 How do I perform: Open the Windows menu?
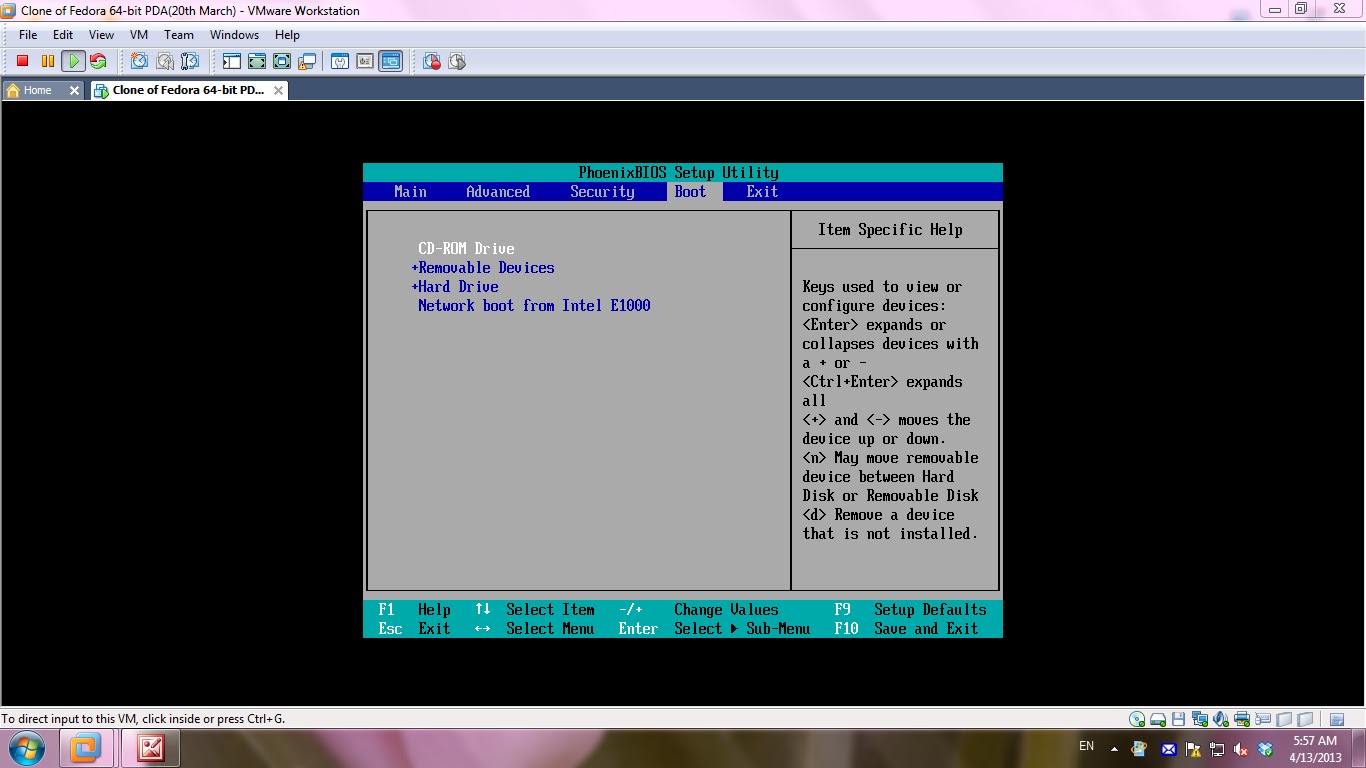click(235, 35)
